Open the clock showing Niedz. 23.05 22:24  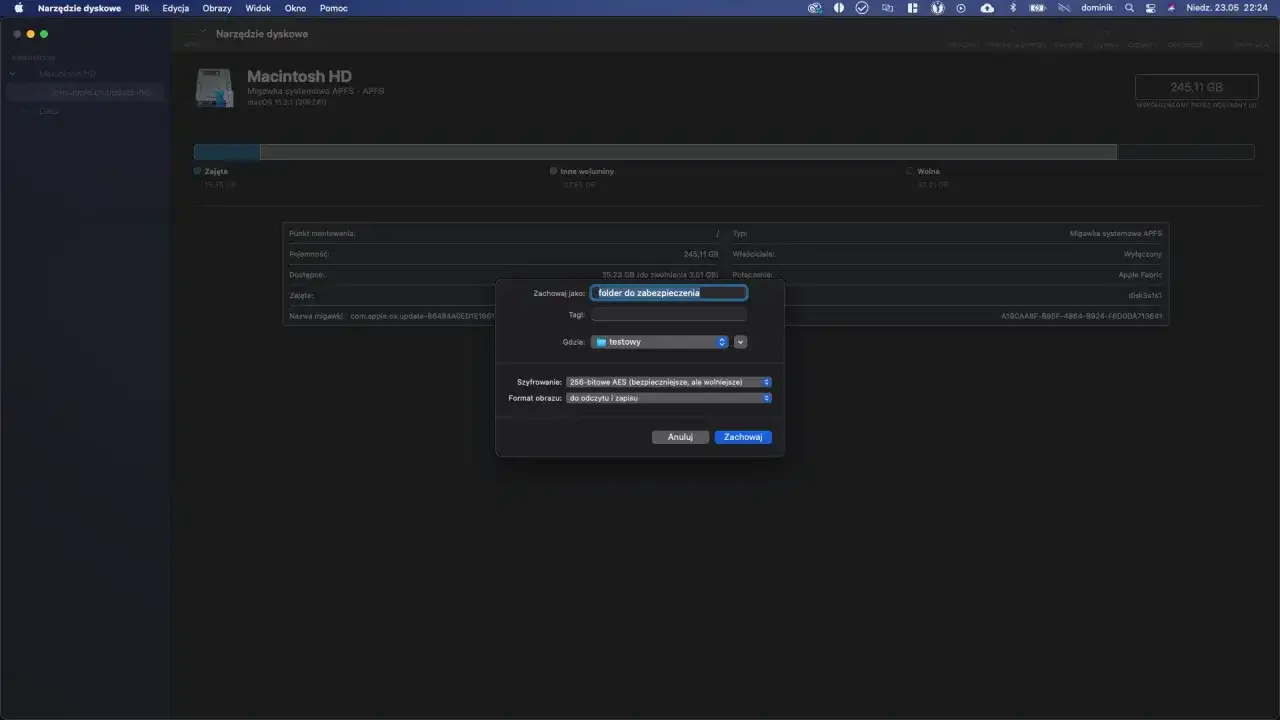point(1227,8)
